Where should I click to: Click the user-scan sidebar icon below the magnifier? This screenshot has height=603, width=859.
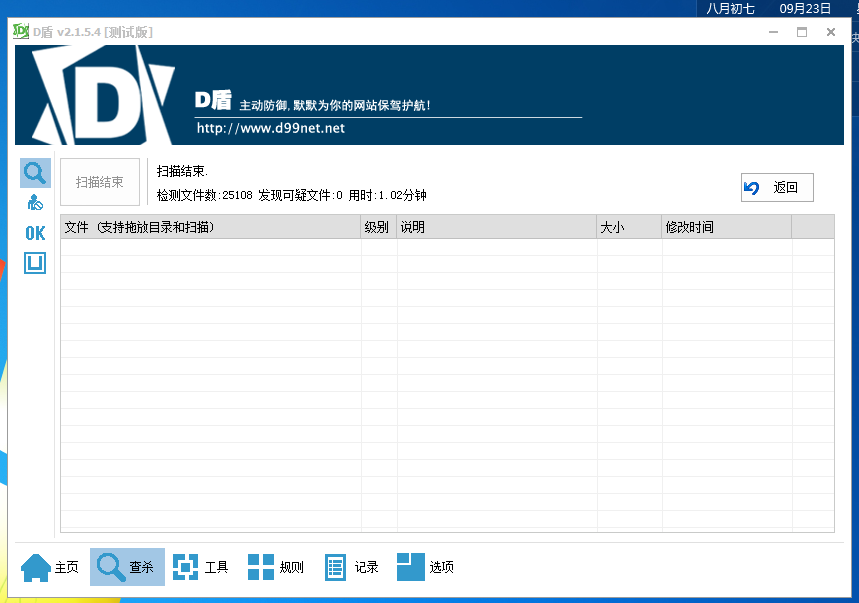point(35,203)
